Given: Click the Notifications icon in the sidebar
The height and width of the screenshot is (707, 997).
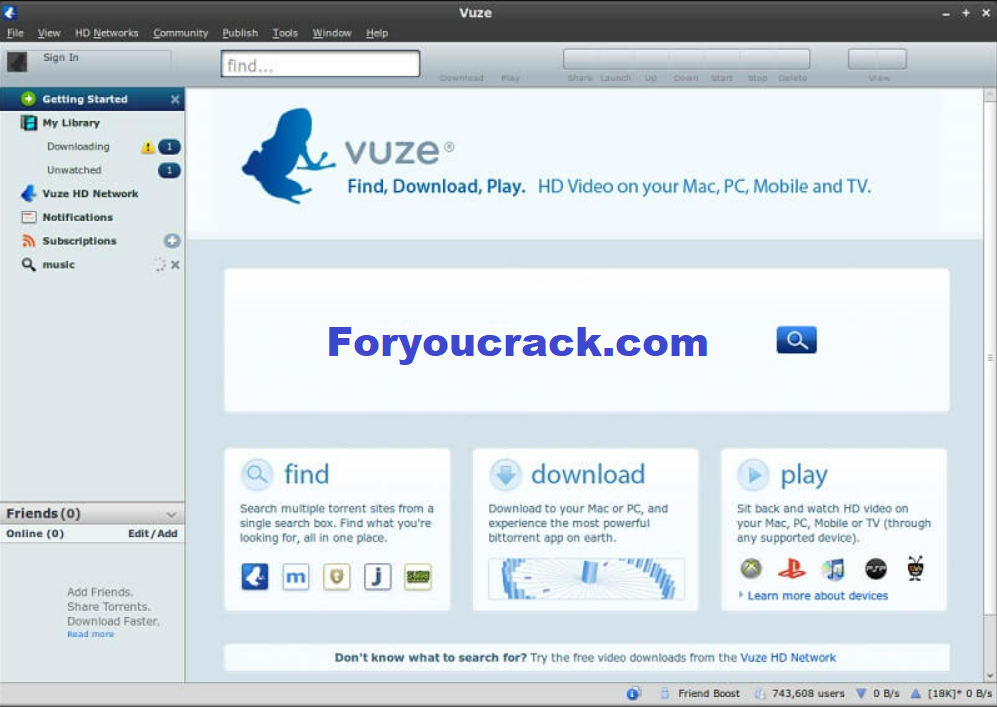Looking at the screenshot, I should point(29,217).
